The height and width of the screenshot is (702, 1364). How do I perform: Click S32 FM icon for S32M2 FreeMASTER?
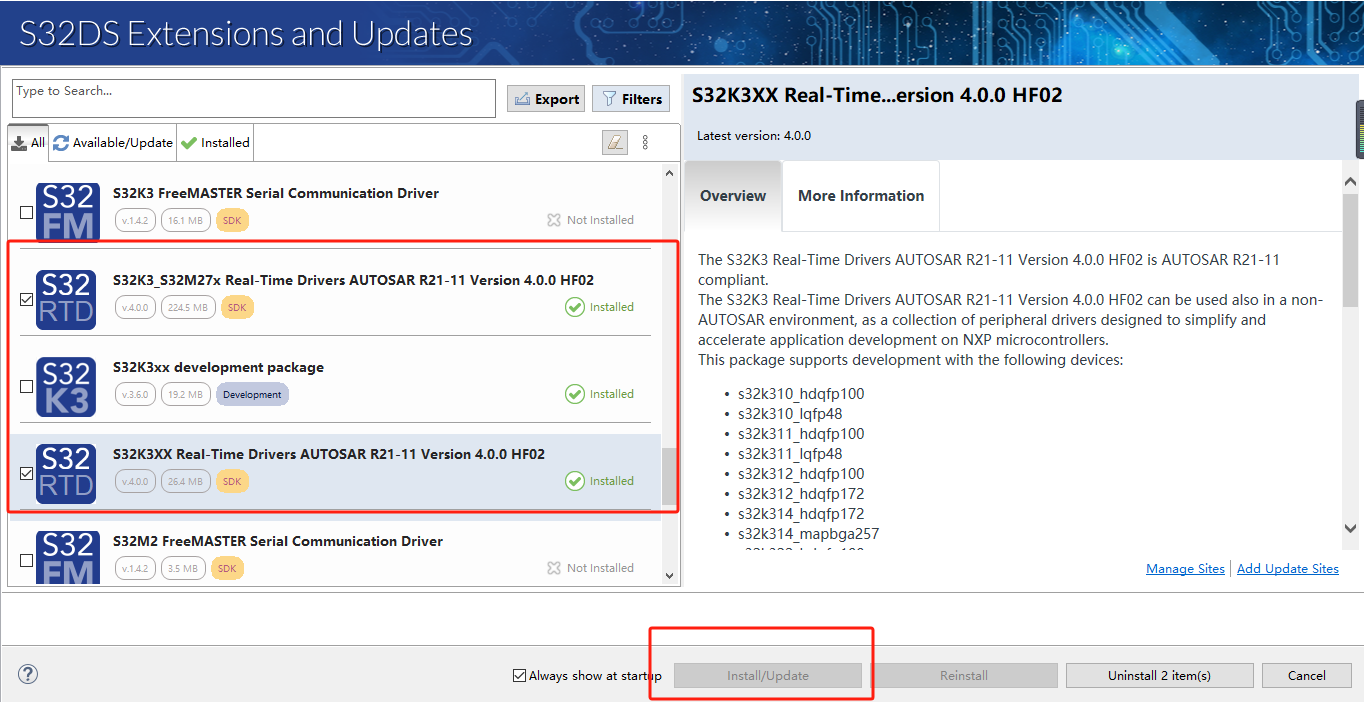(x=67, y=557)
